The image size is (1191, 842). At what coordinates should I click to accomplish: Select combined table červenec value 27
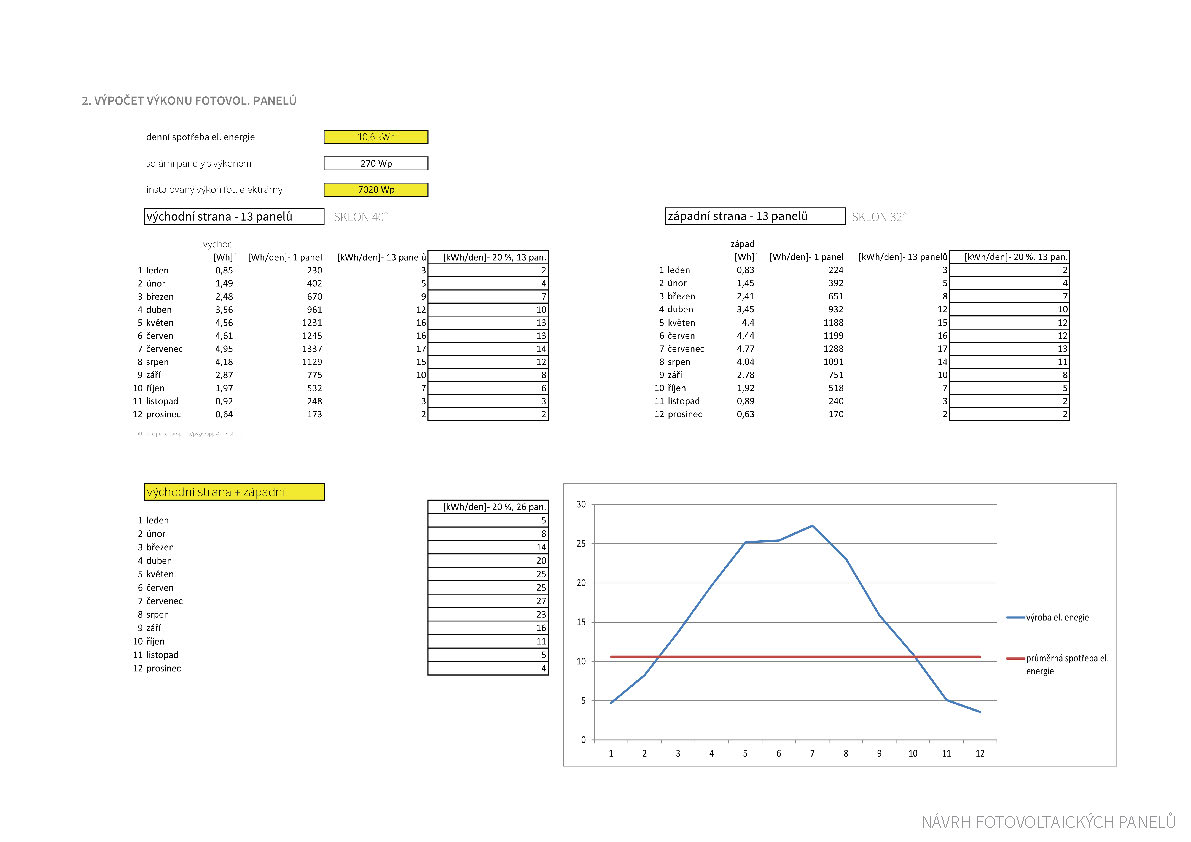tap(488, 601)
